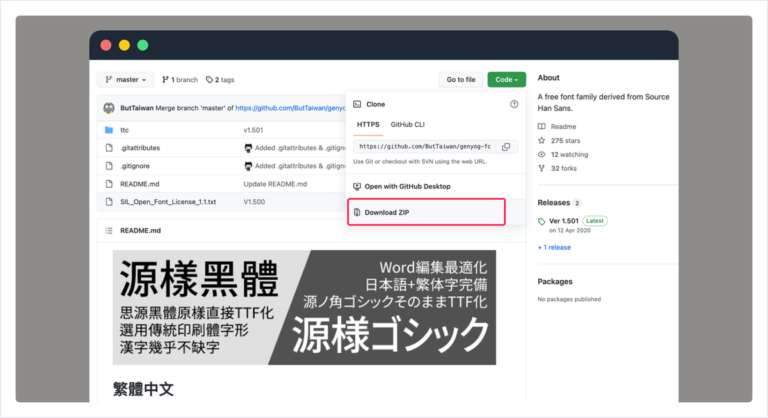Screen dimensions: 768x418
Task: Select Open with GitHub Desktop
Action: pyautogui.click(x=407, y=186)
